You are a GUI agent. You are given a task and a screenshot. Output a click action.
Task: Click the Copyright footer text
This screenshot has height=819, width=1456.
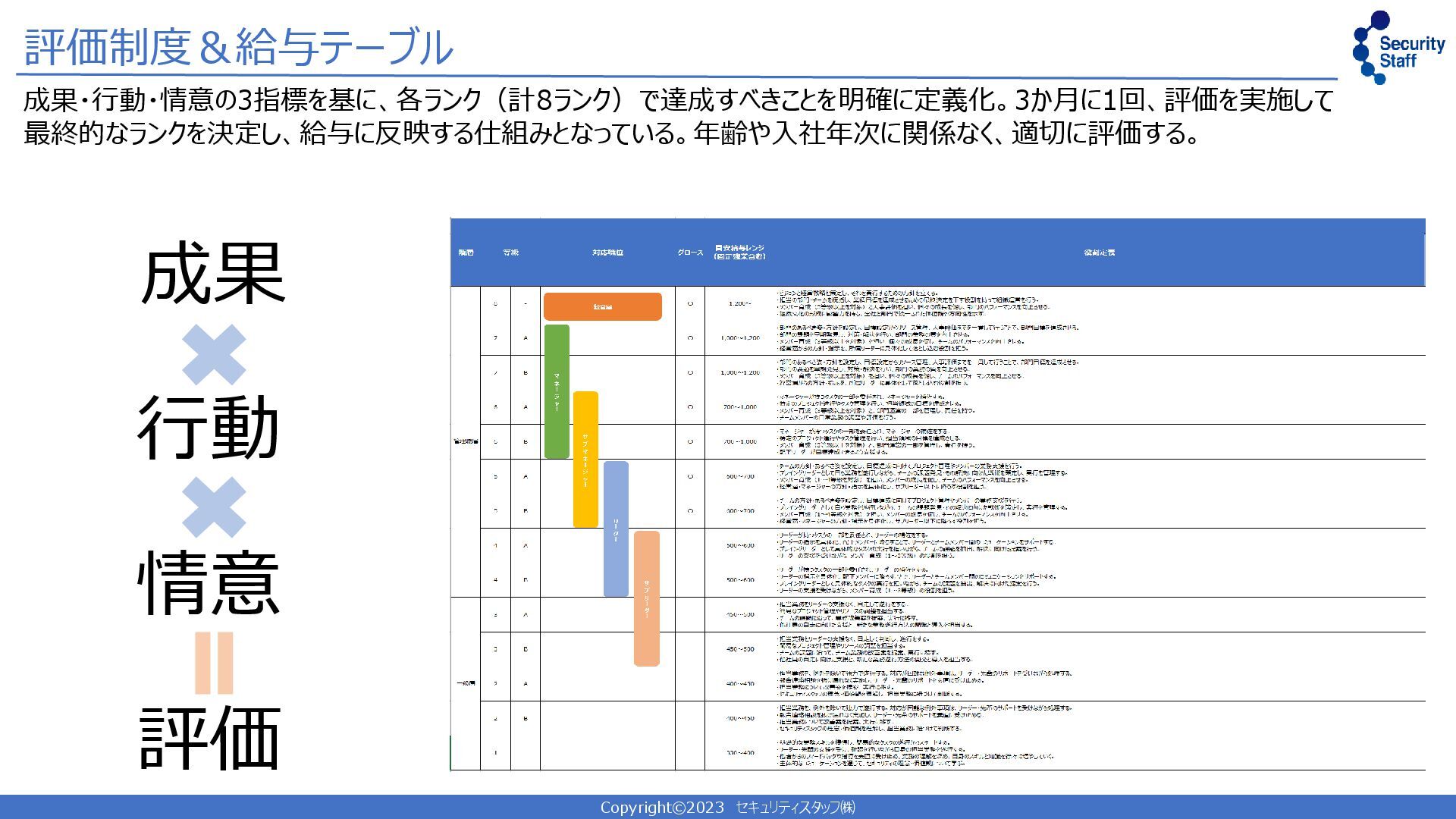coord(727,808)
